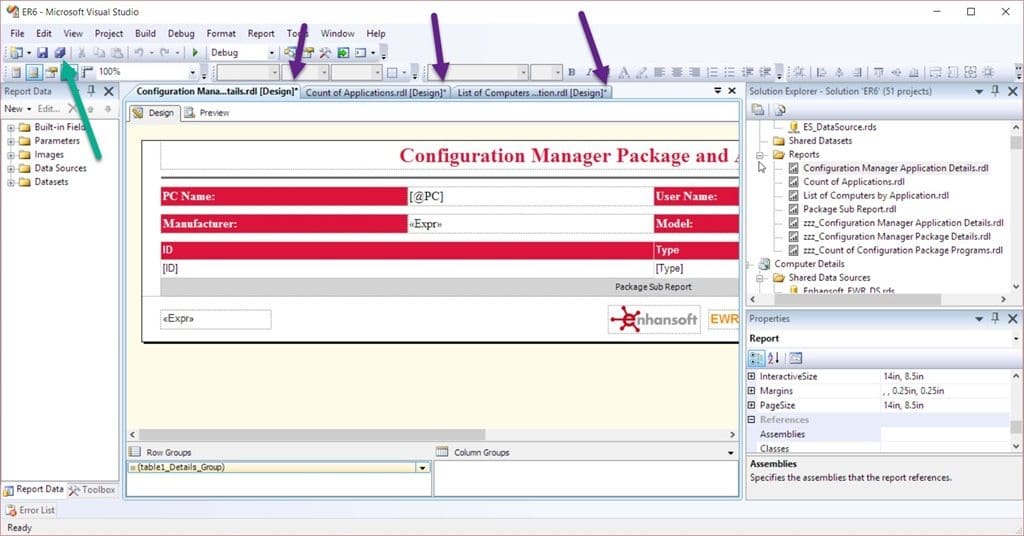Click the Save icon in the toolbar
This screenshot has width=1024, height=536.
tap(42, 52)
